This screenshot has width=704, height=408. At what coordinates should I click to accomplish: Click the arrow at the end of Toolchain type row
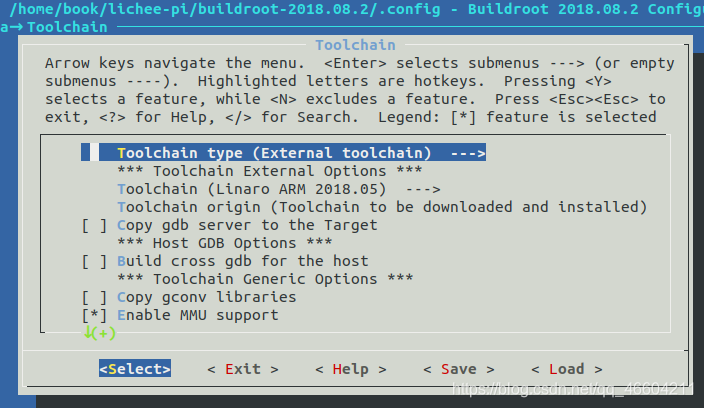tap(468, 153)
